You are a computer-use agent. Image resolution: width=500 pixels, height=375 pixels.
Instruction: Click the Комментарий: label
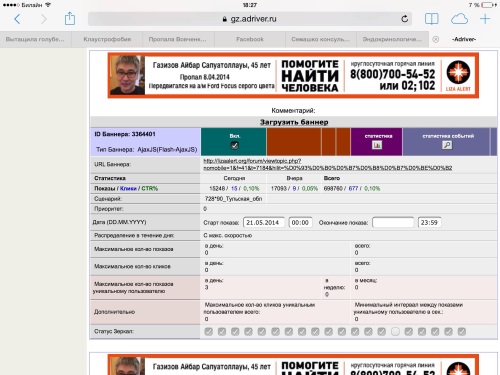point(293,110)
